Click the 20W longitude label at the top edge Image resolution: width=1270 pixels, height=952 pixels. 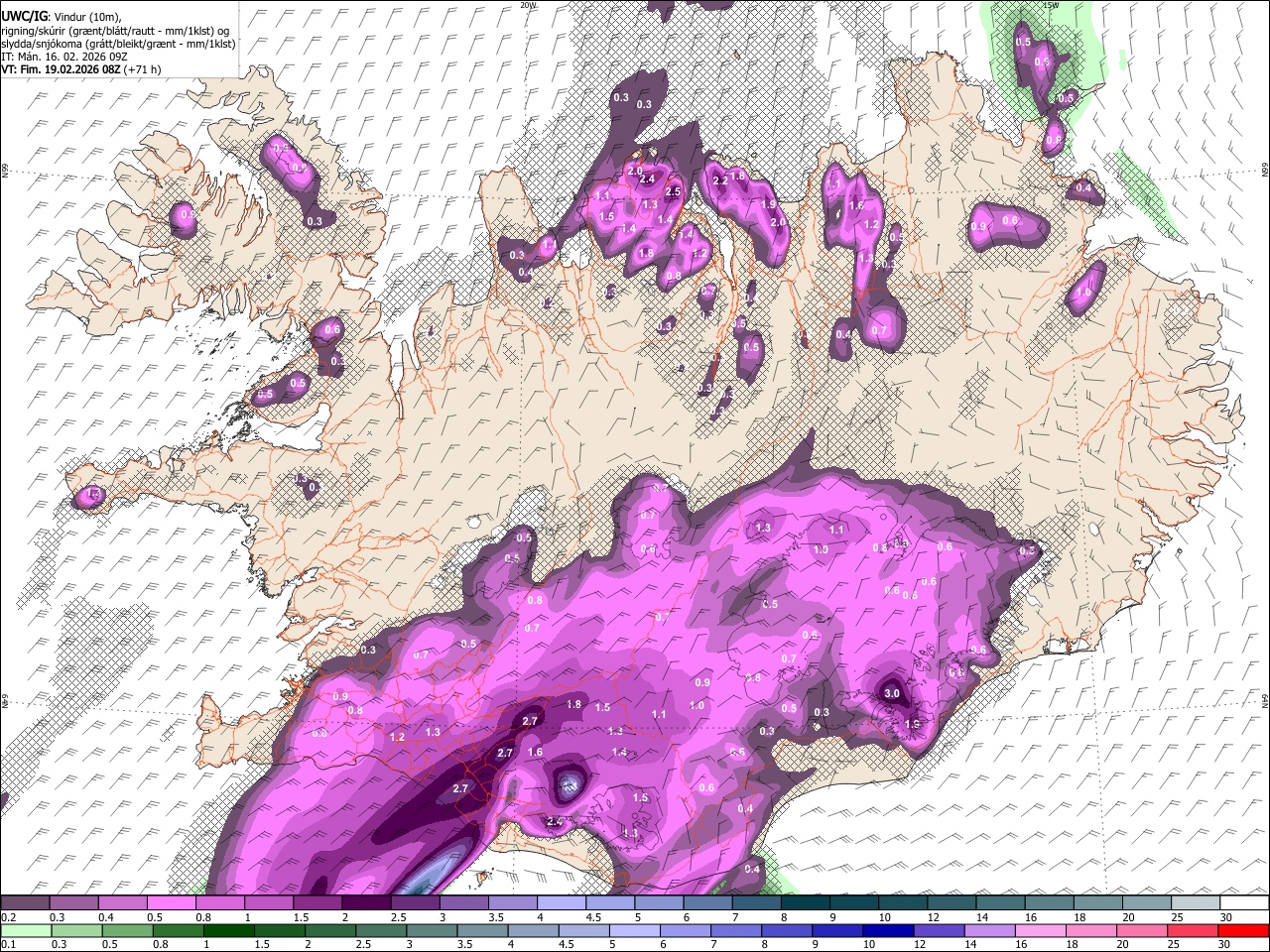[529, 5]
